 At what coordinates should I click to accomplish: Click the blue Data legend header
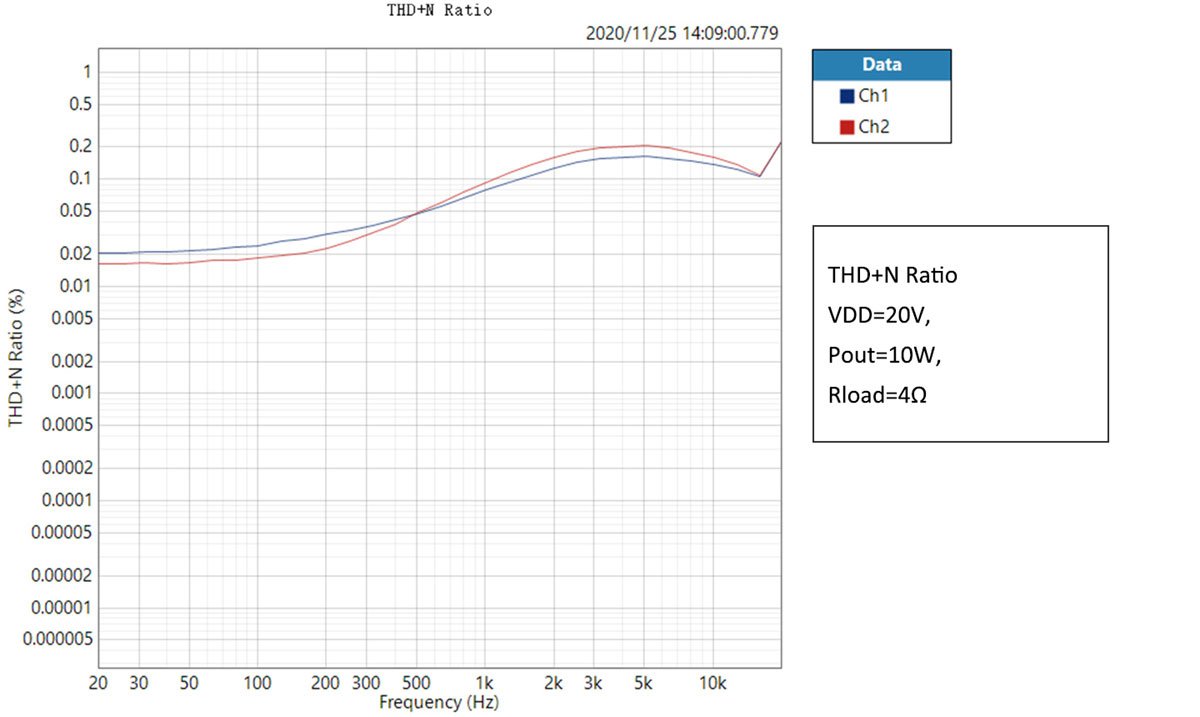point(881,65)
